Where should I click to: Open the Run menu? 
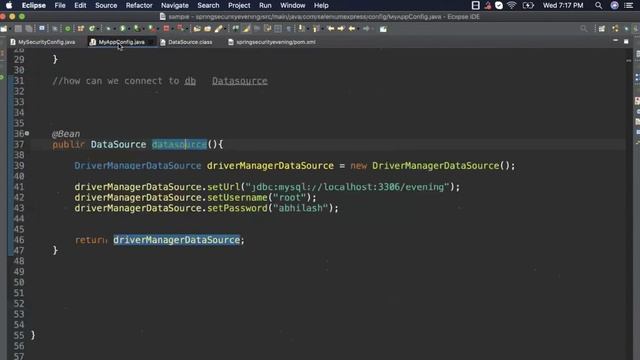[265, 5]
